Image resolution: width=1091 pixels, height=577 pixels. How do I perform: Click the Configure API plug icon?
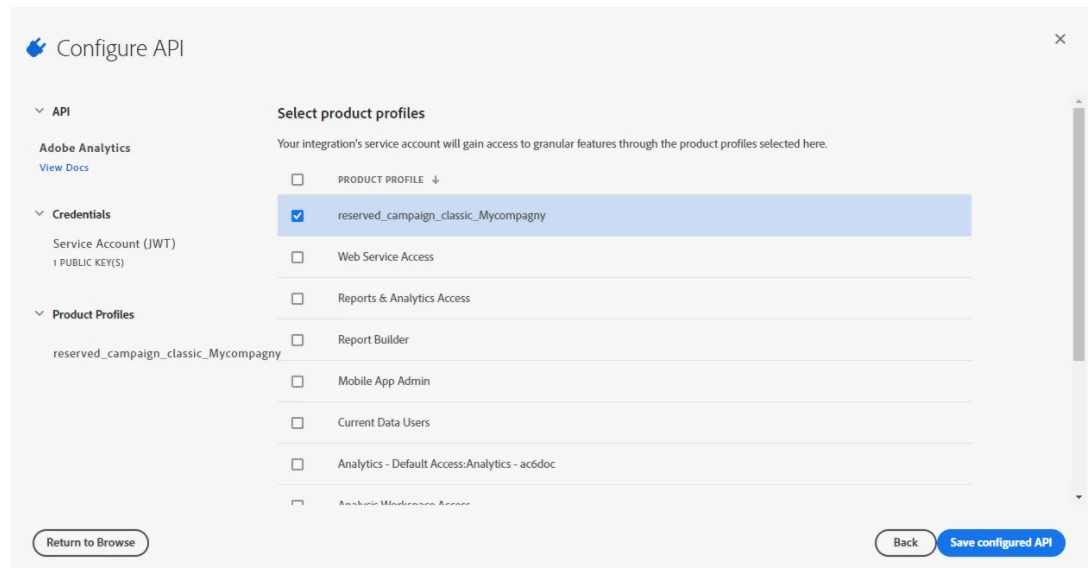tap(36, 48)
